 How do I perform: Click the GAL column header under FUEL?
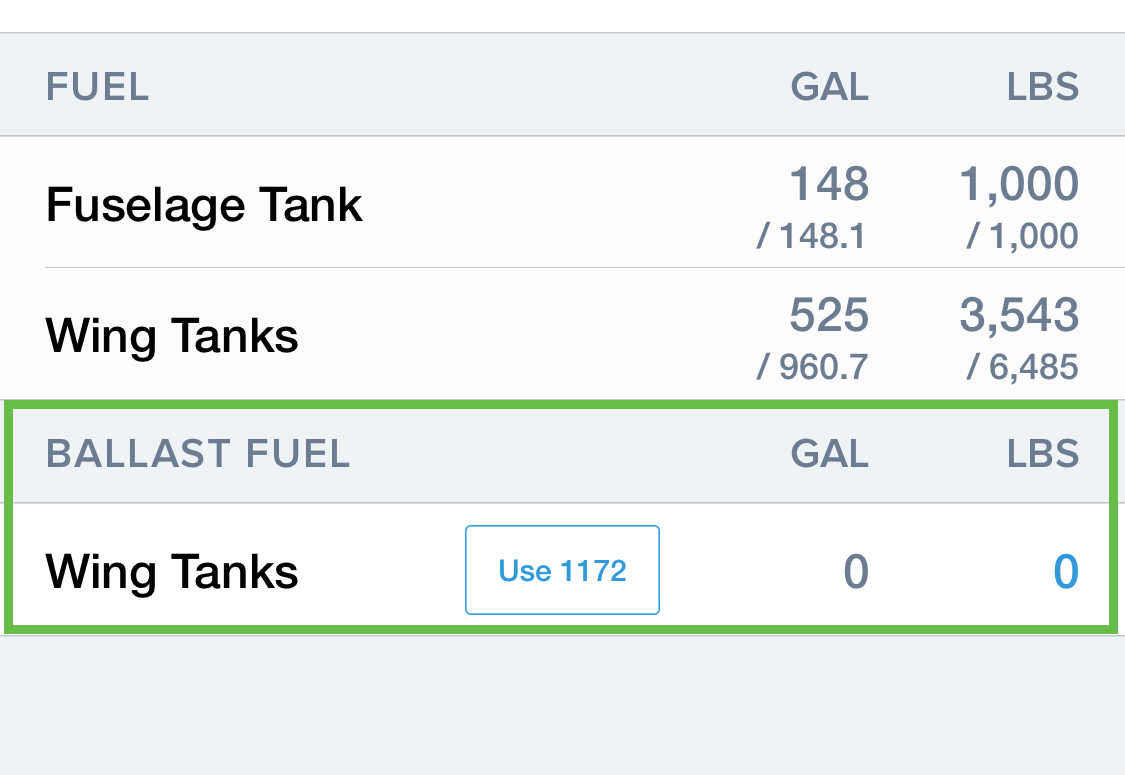tap(828, 86)
